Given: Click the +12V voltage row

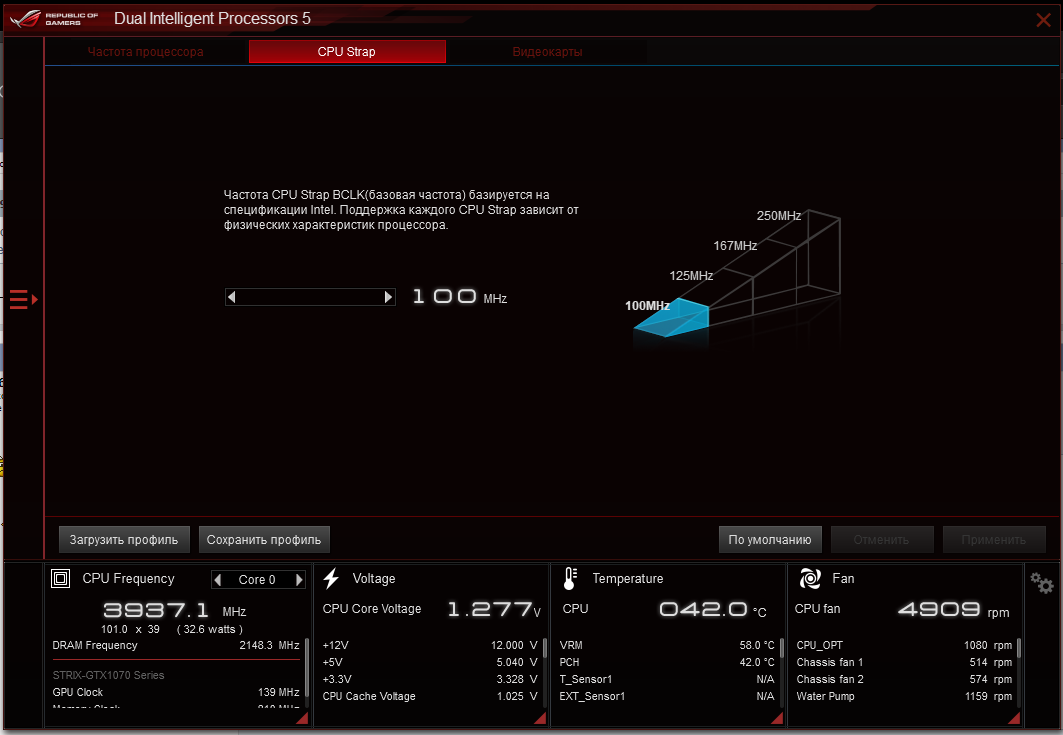Looking at the screenshot, I should [430, 645].
